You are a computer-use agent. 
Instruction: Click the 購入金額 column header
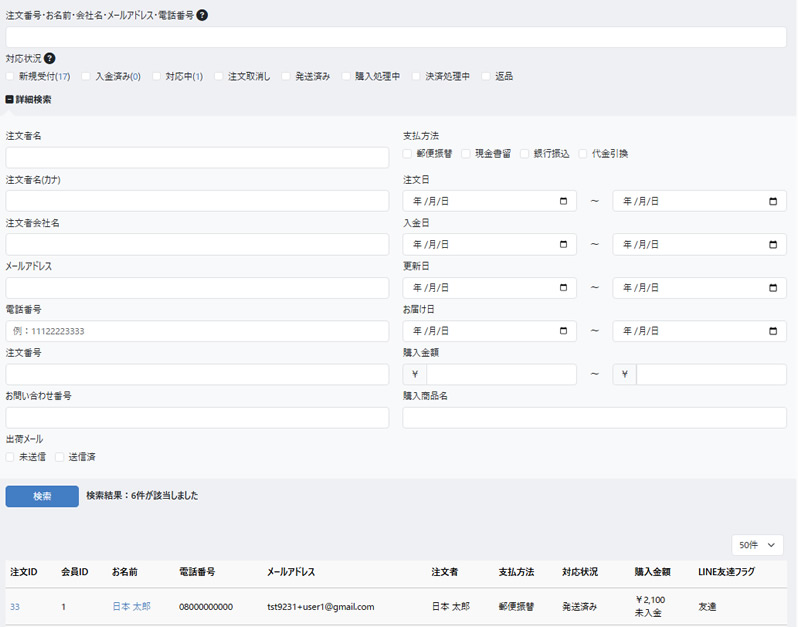point(652,572)
